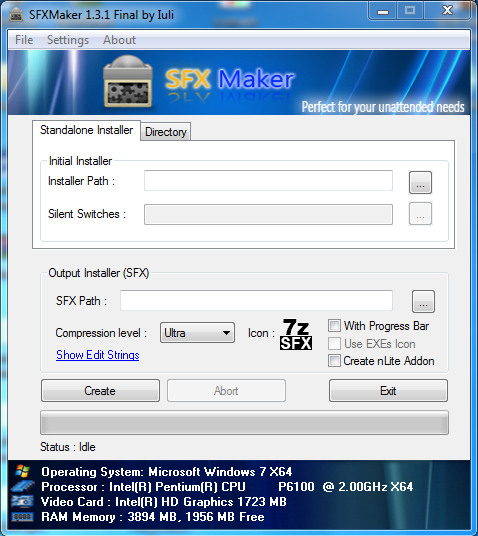Click the Exit button

388,390
